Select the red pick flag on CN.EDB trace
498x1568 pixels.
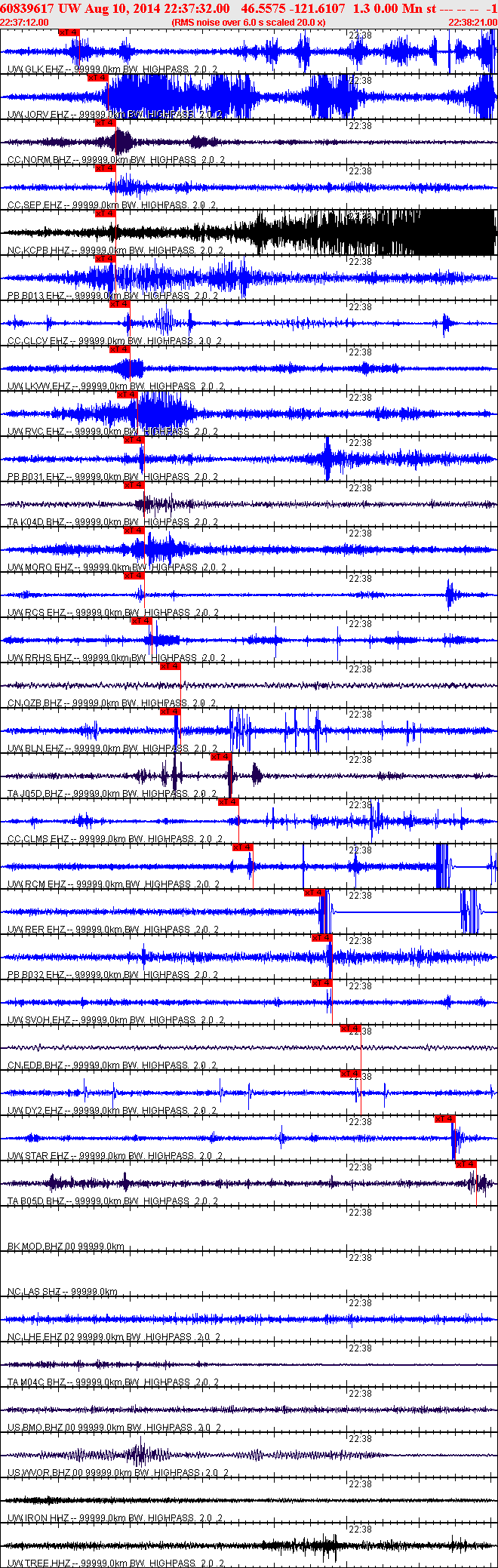pos(351,1028)
